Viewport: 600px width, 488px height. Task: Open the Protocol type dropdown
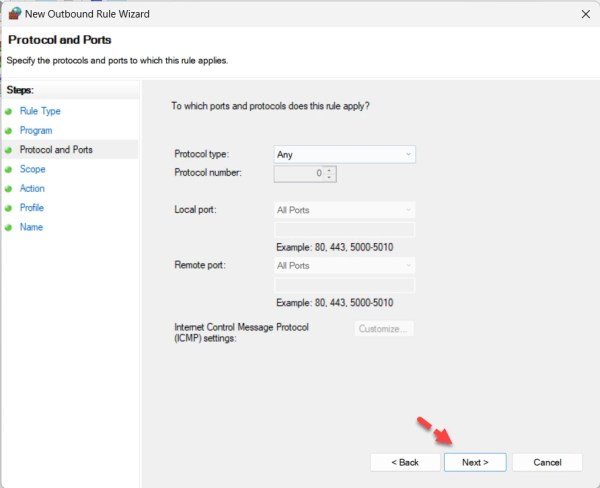pyautogui.click(x=344, y=154)
